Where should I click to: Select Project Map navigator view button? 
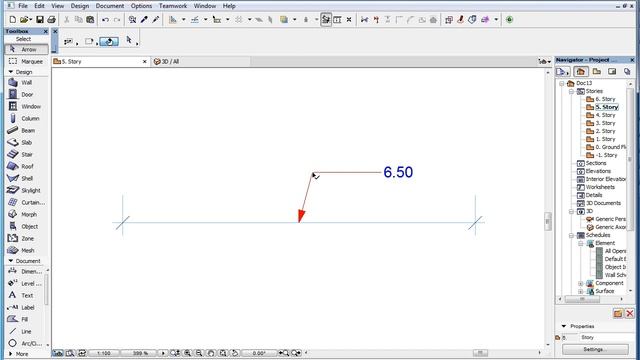580,72
